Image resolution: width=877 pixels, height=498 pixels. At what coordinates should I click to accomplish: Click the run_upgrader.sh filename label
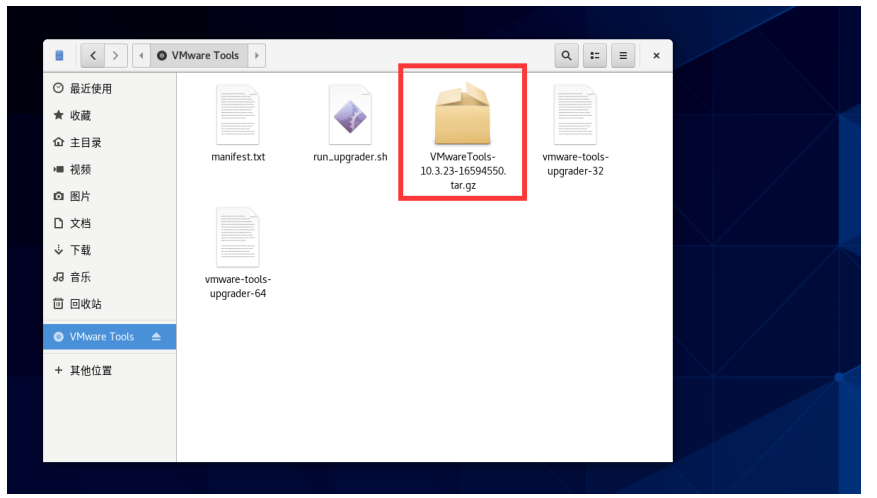click(350, 157)
